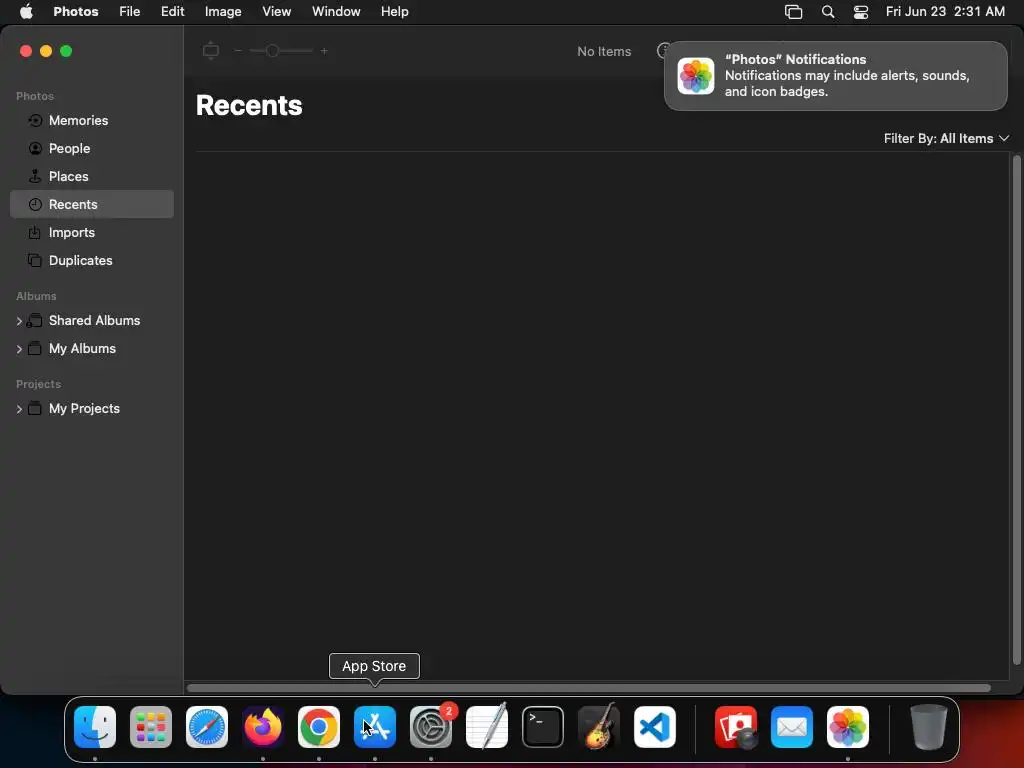Screen dimensions: 1024x768
Task: Click the zoom in plus button
Action: pos(324,51)
